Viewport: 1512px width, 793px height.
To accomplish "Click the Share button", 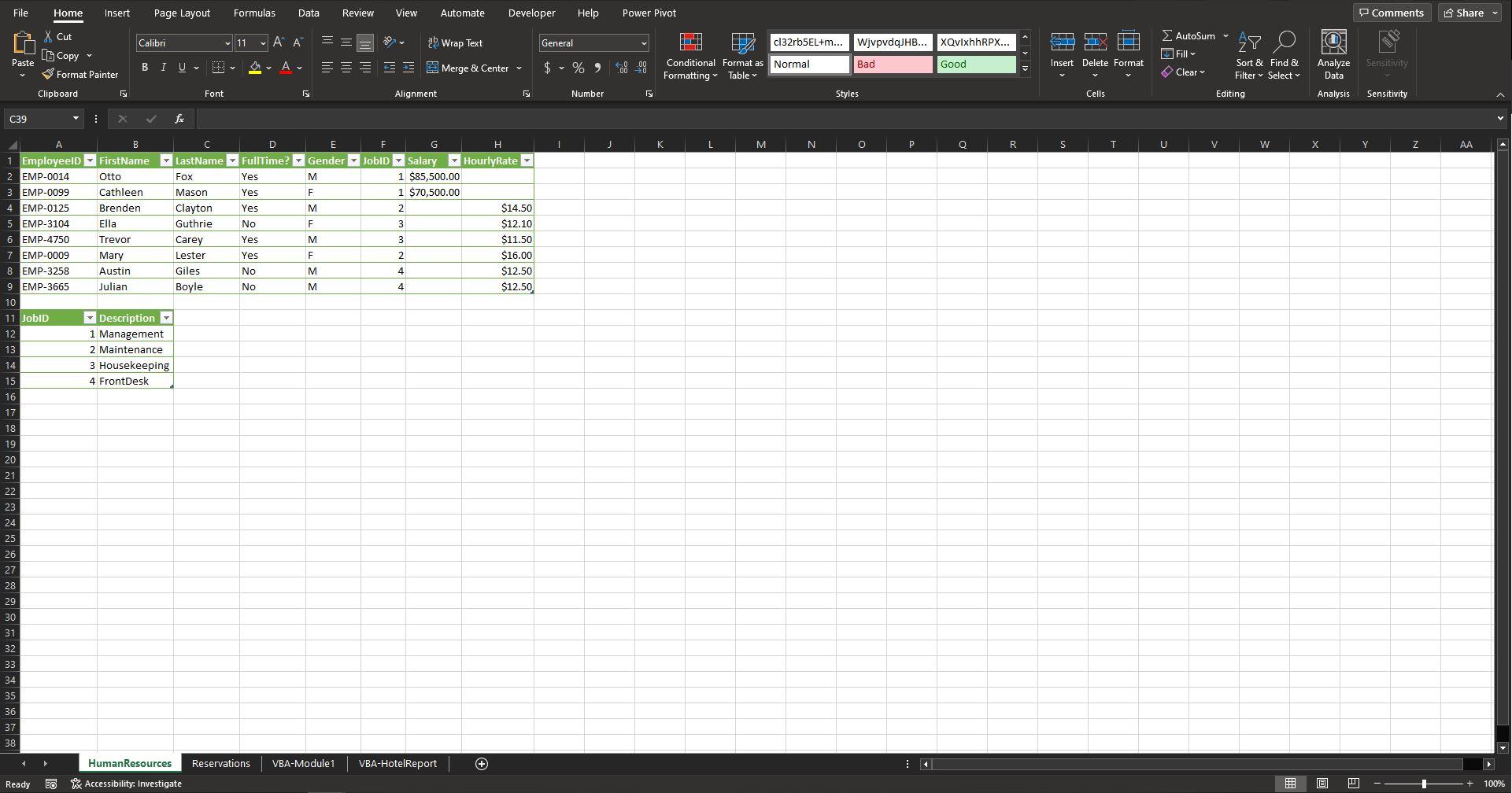I will 1466,12.
